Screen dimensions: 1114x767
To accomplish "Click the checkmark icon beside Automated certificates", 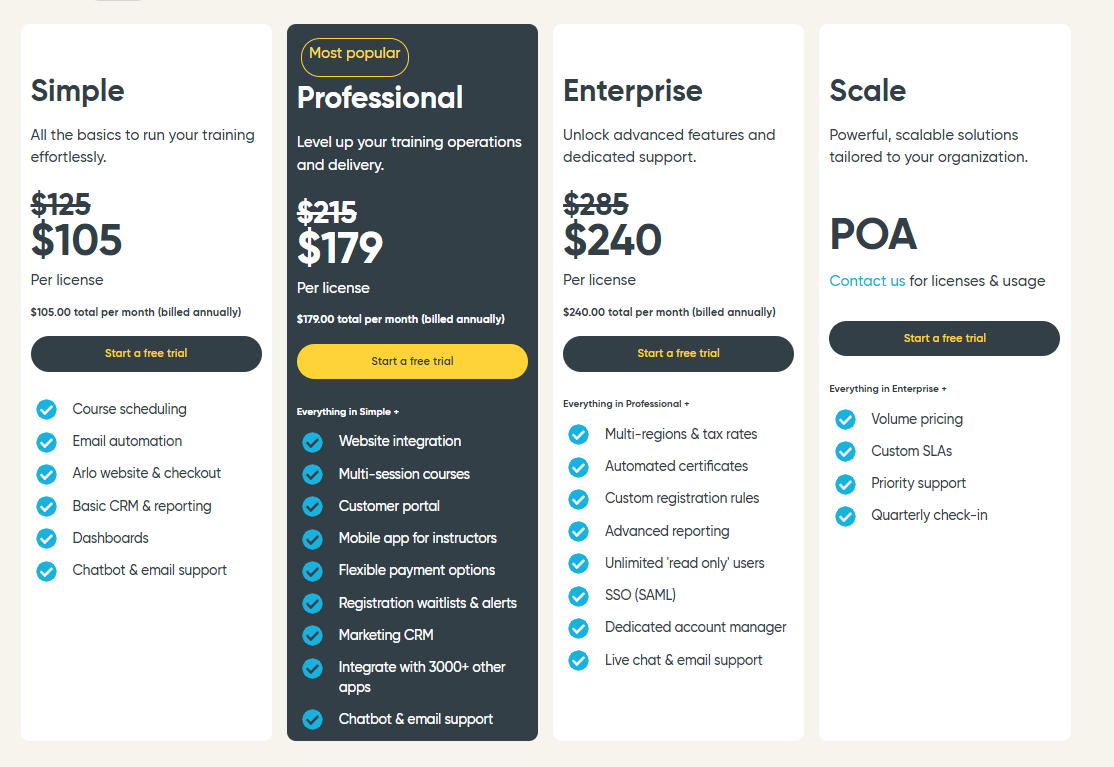I will pos(578,466).
